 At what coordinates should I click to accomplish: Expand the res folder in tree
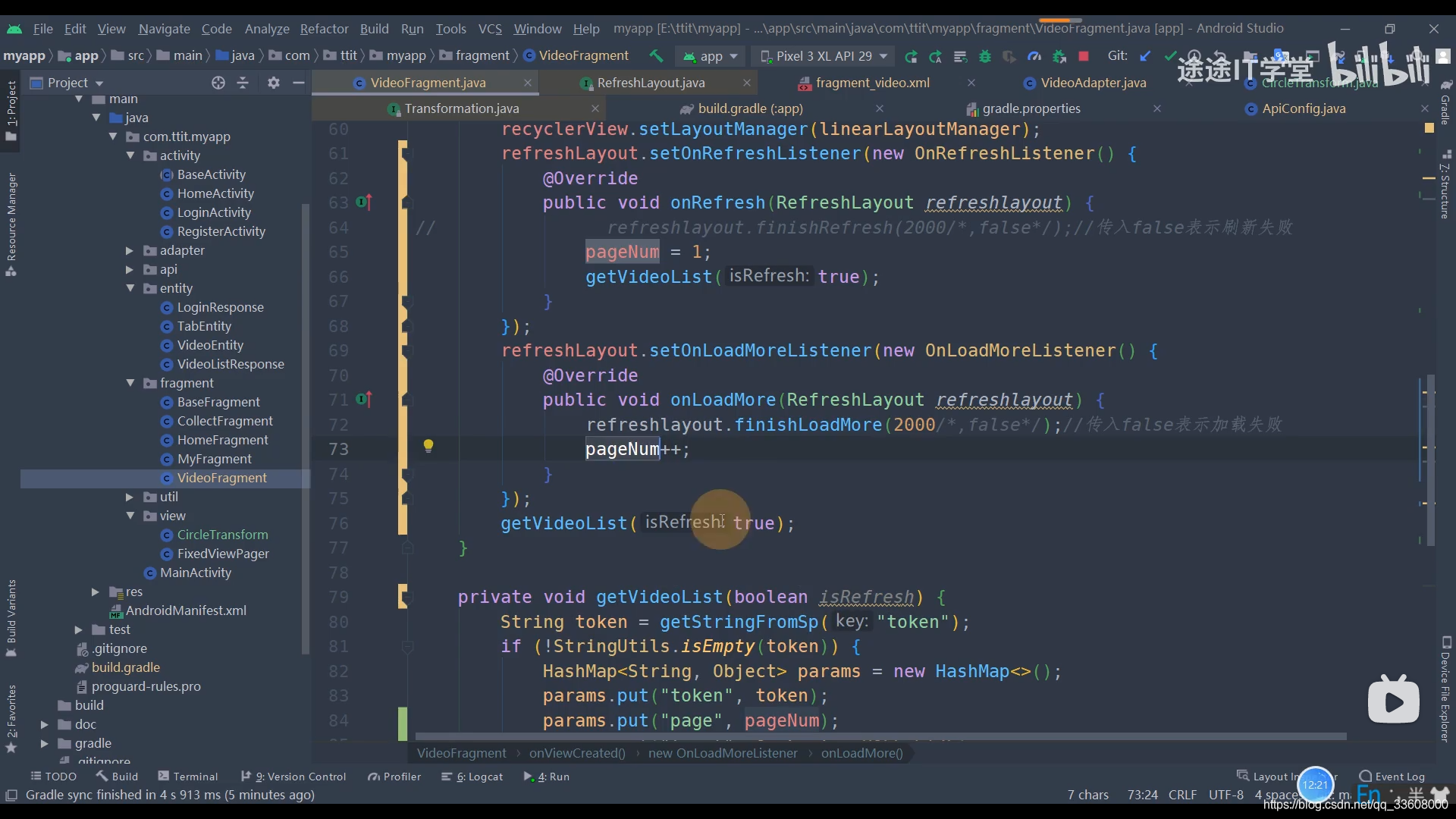(95, 591)
